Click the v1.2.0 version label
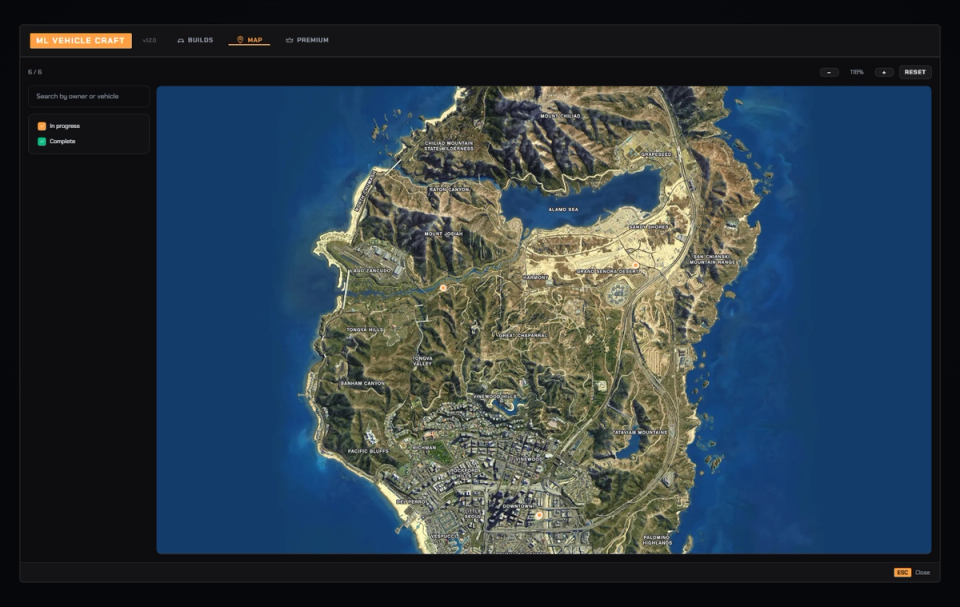The image size is (960, 607). click(149, 40)
